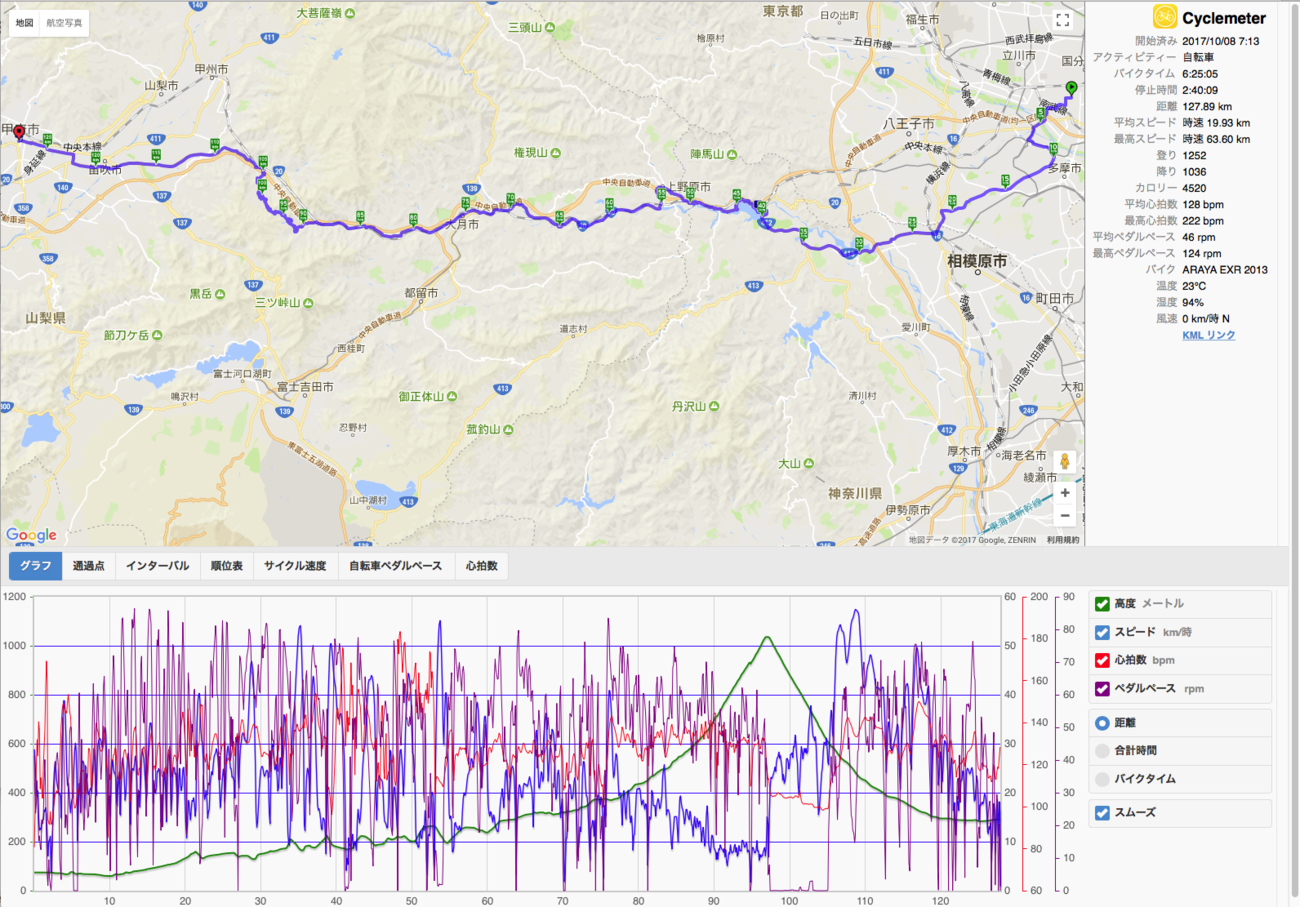Select the バイクタイム radio button
This screenshot has width=1300, height=907.
coord(1102,779)
